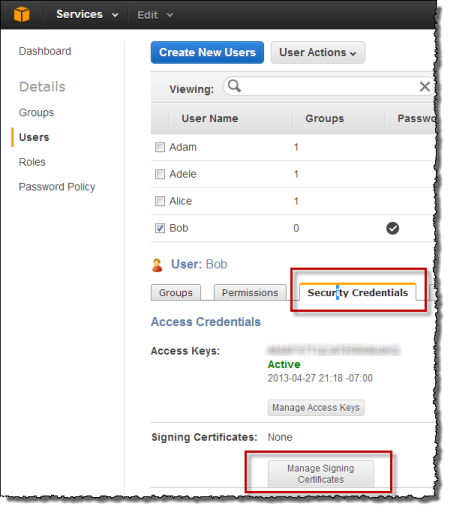Click inside the Viewing search field

pos(328,87)
